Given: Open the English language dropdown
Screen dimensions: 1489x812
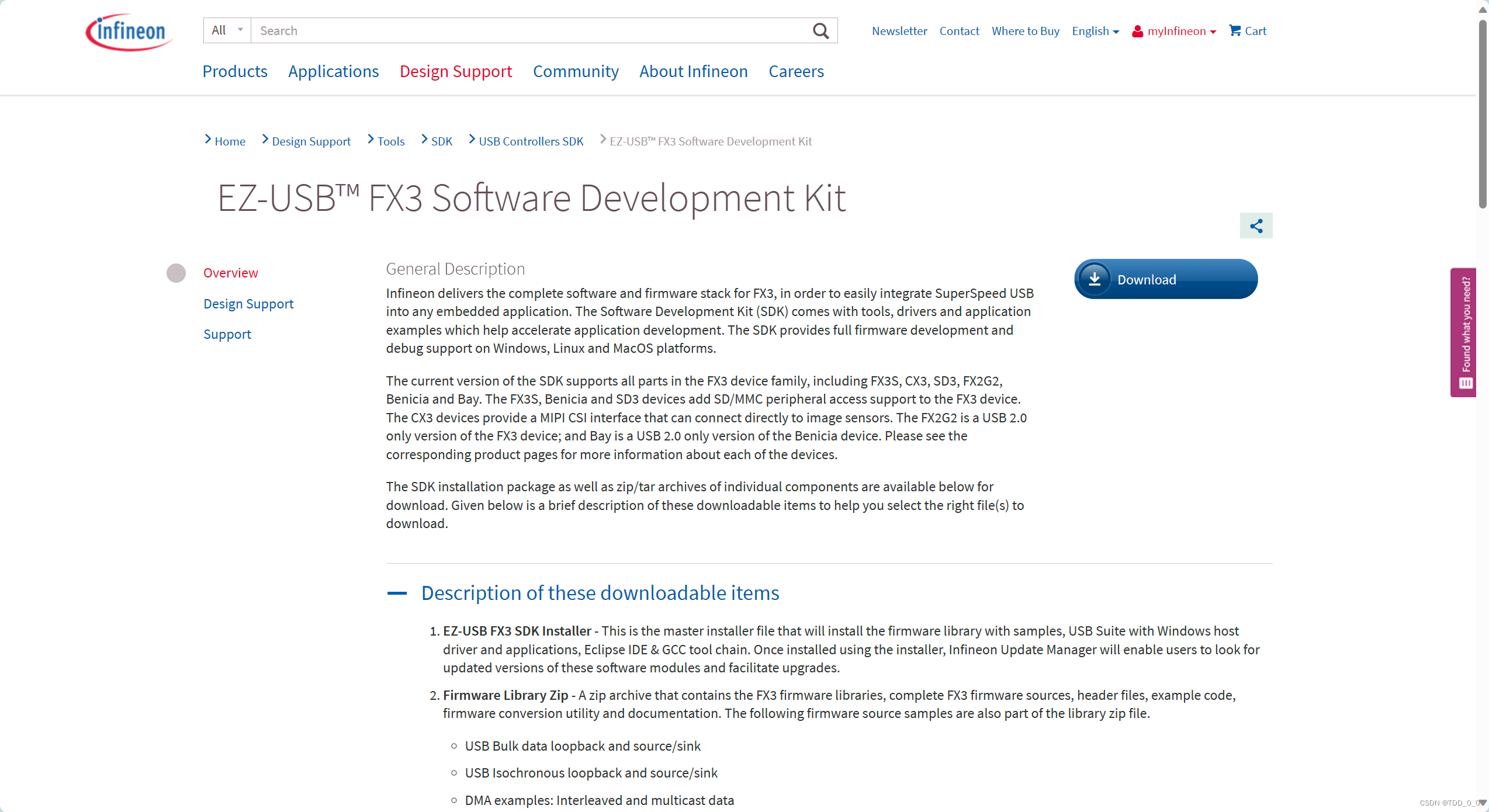Looking at the screenshot, I should 1095,31.
